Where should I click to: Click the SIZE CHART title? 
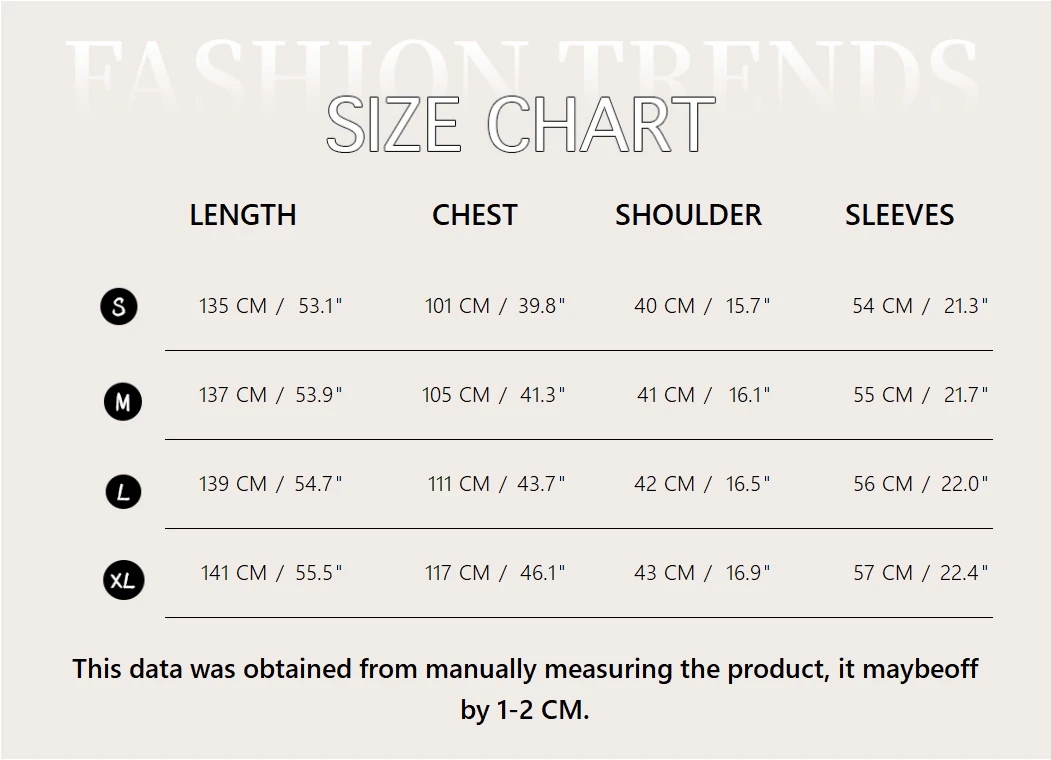pos(521,125)
